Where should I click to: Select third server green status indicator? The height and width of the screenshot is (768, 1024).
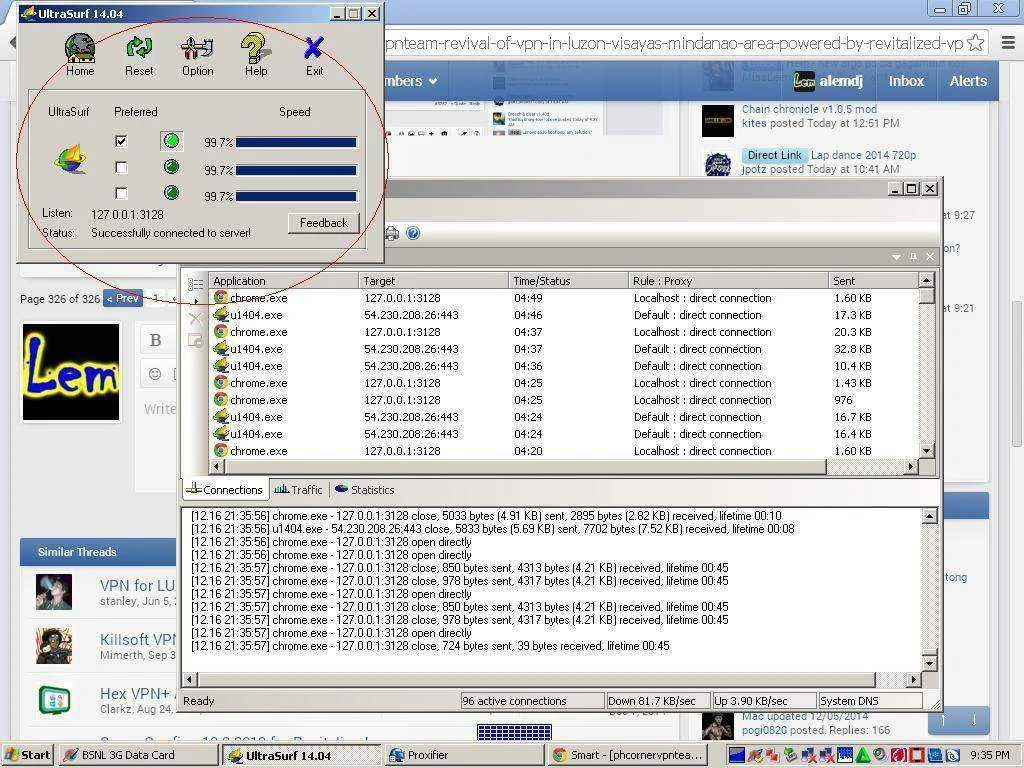pos(171,193)
